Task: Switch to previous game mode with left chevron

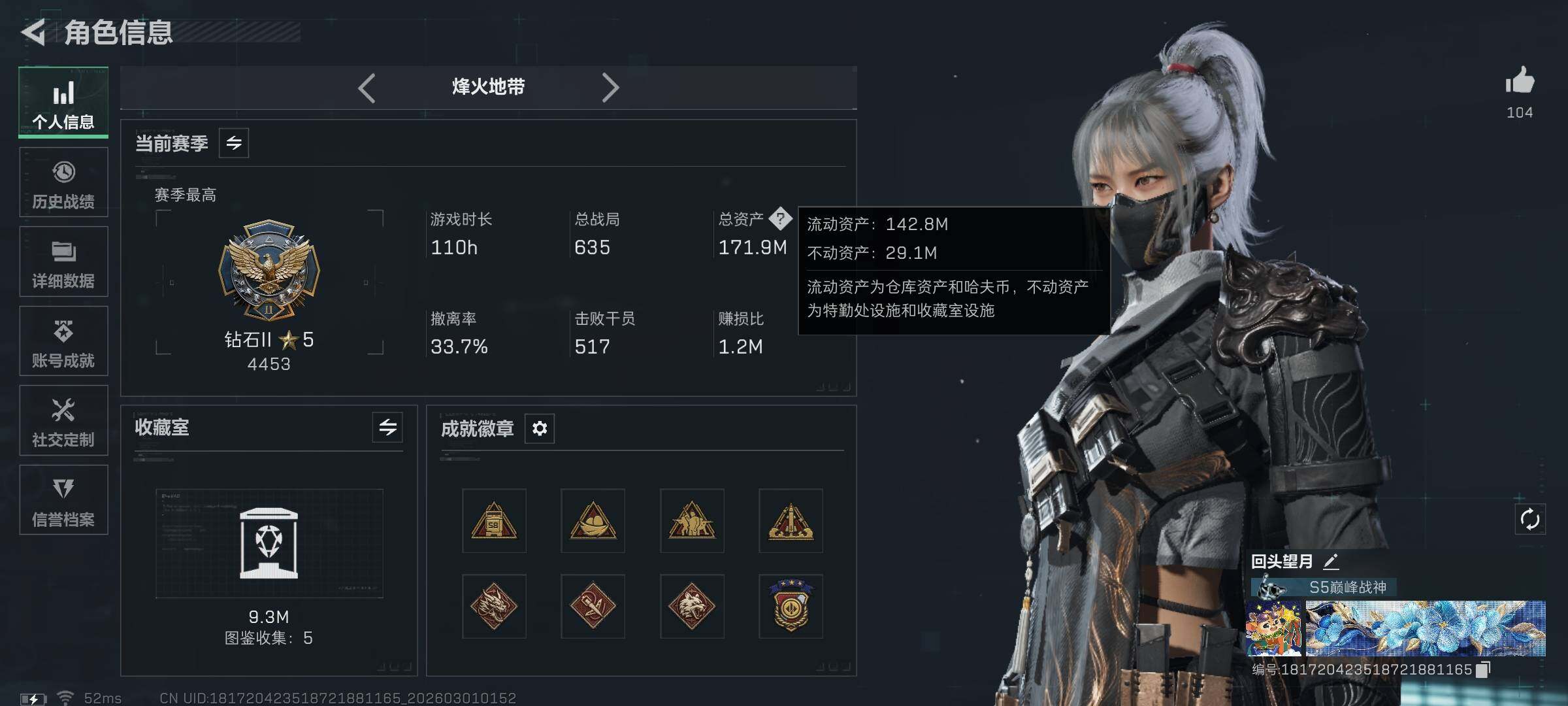Action: pos(367,88)
